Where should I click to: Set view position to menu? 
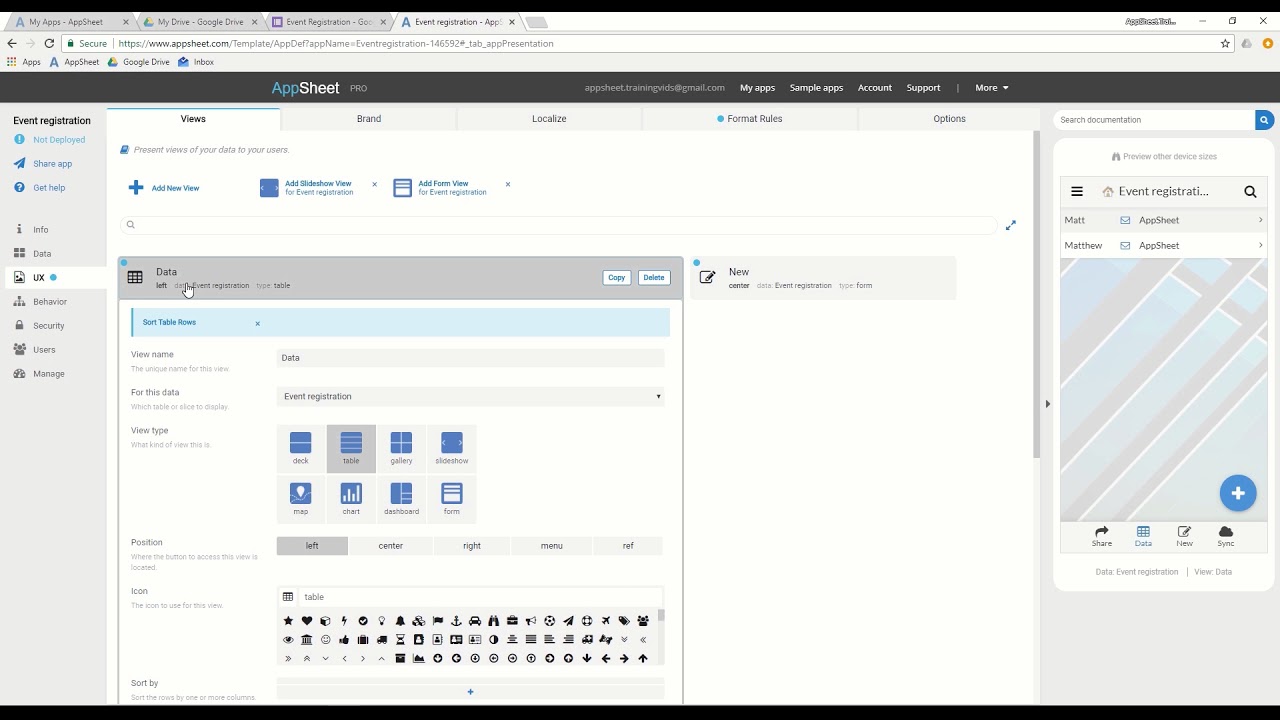tap(551, 546)
